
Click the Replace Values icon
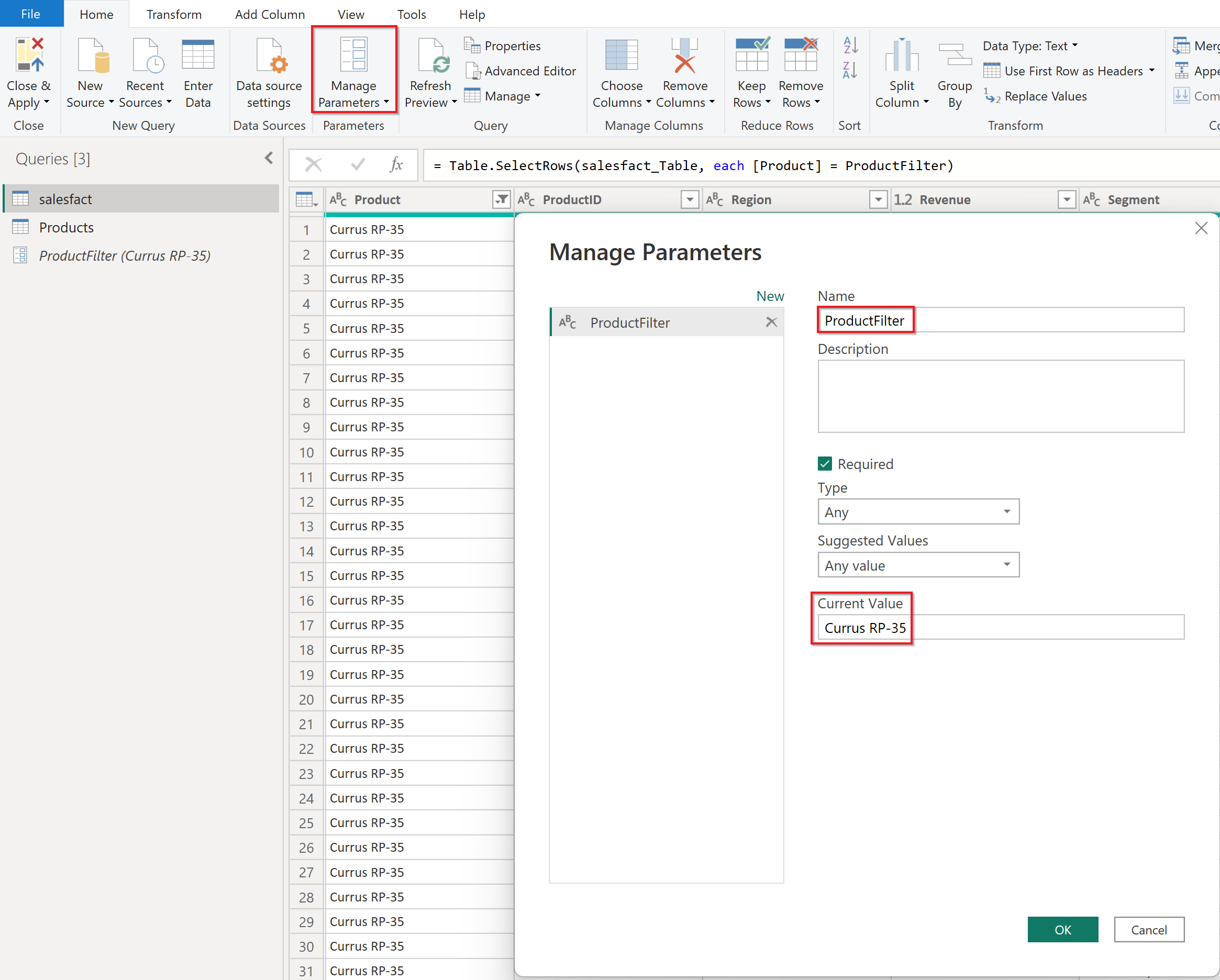[x=992, y=96]
